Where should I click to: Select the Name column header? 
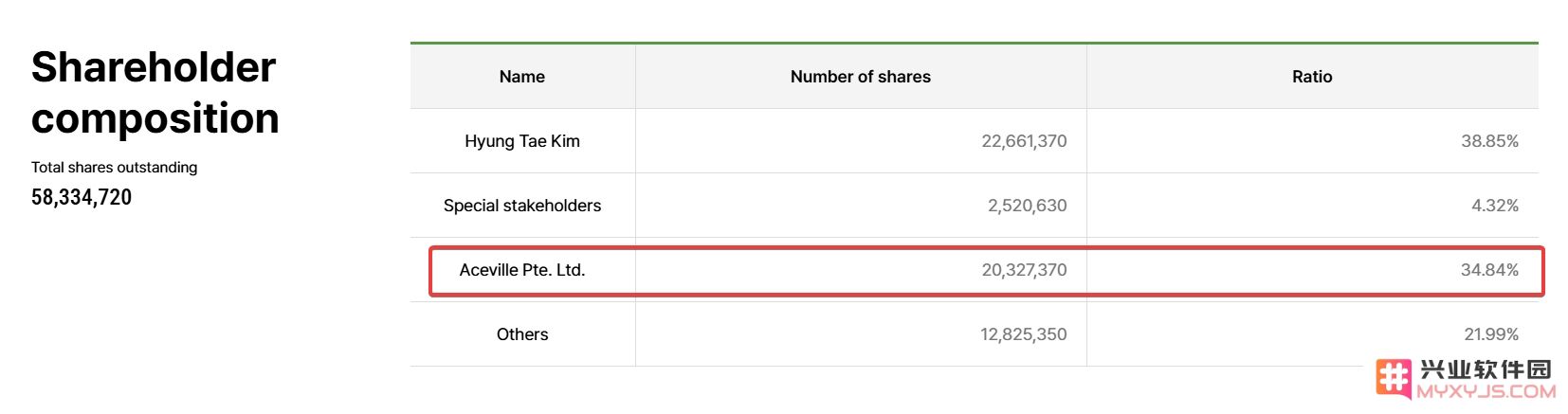[522, 77]
